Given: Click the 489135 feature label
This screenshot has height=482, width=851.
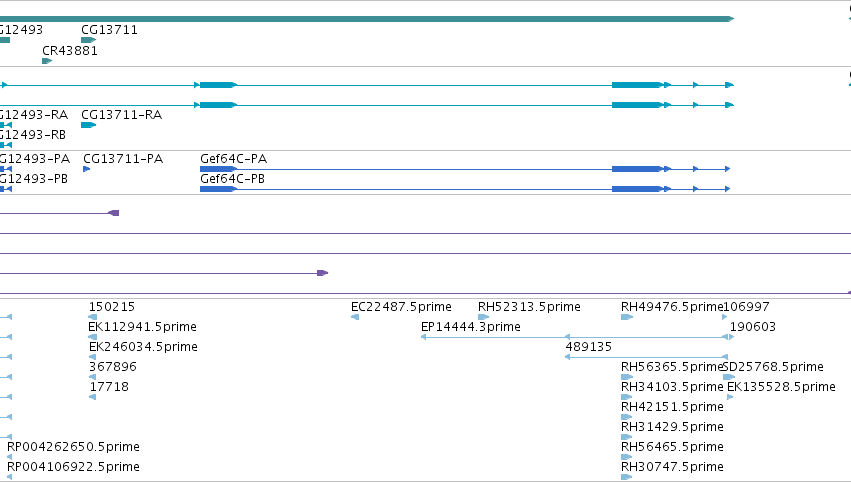Looking at the screenshot, I should 588,347.
